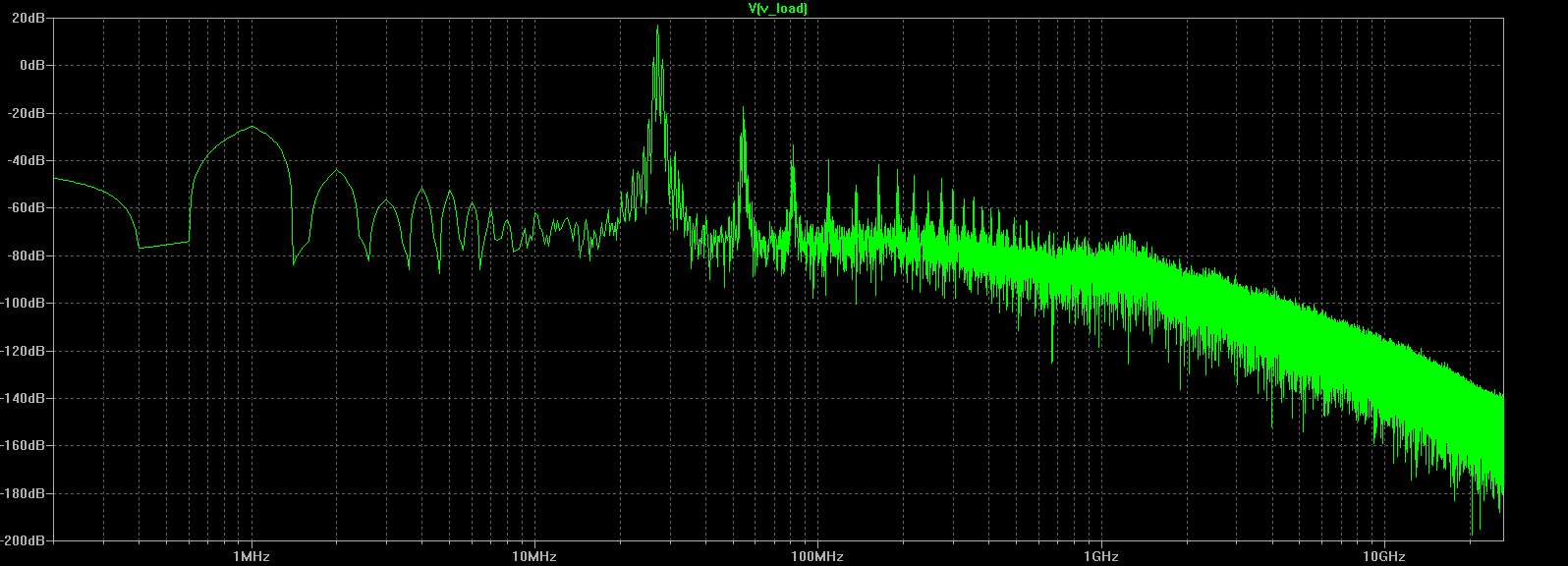Click the 1MHz frequency axis label
Viewport: 1568px width, 566px height.
point(252,556)
